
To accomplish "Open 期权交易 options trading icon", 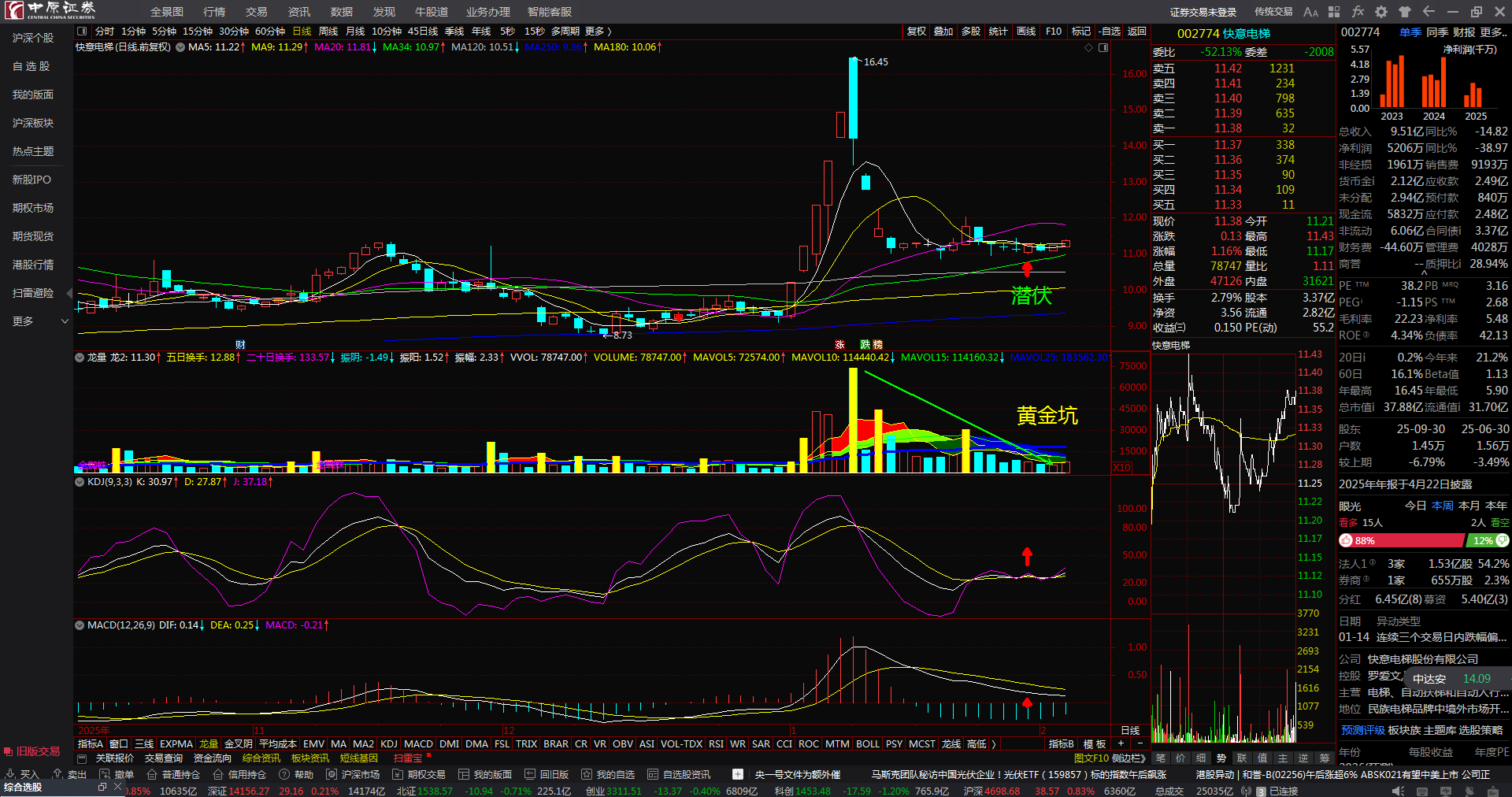I will tap(398, 774).
